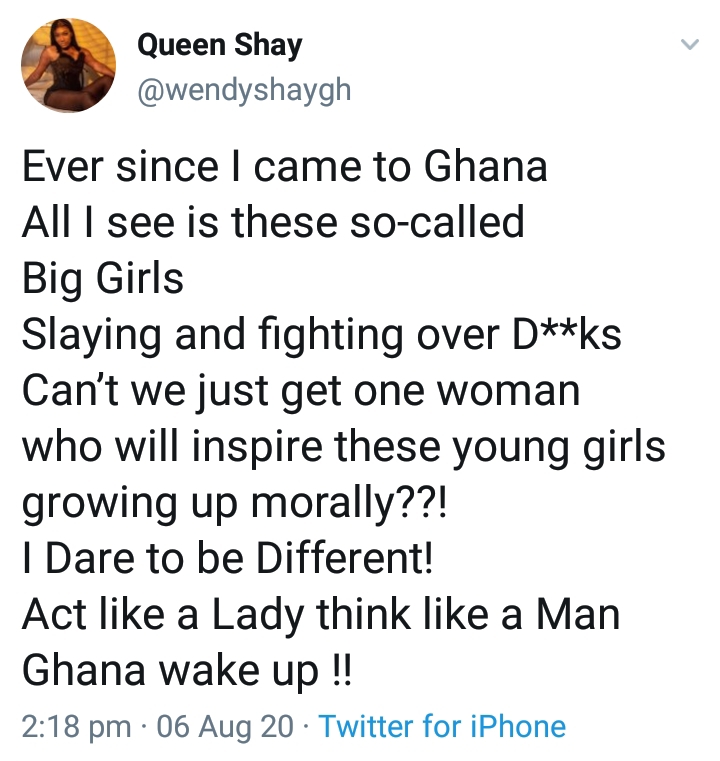Screen dimensions: 720x761
Task: Visit the @wendyshaygh handle
Action: pyautogui.click(x=244, y=91)
